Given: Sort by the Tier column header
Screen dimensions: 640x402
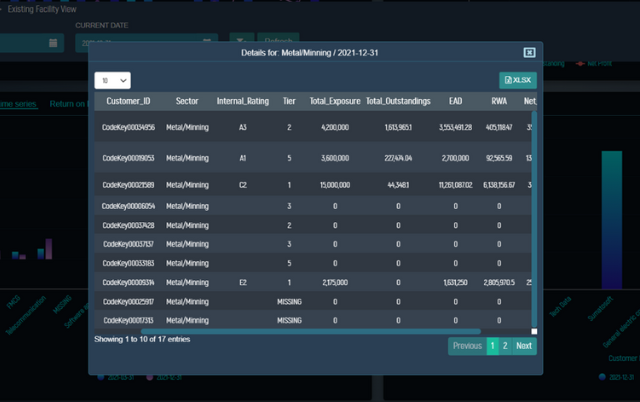Looking at the screenshot, I should click(289, 101).
